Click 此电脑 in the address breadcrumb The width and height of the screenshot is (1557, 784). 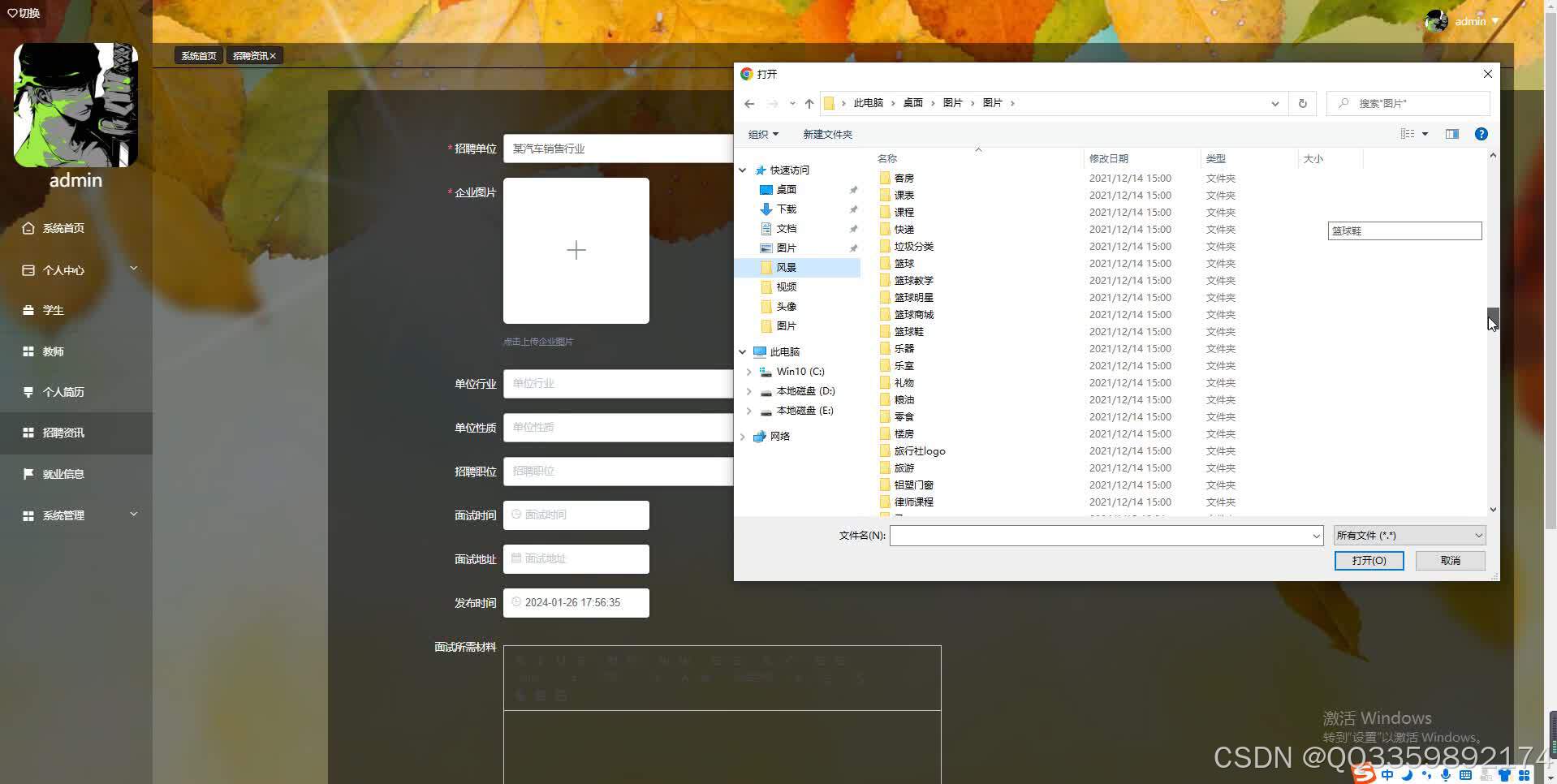coord(868,103)
